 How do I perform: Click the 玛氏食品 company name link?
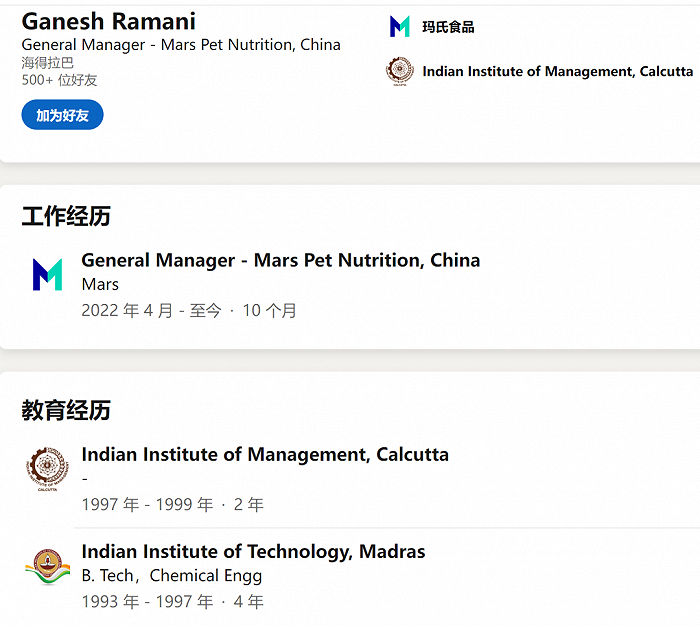pos(448,27)
